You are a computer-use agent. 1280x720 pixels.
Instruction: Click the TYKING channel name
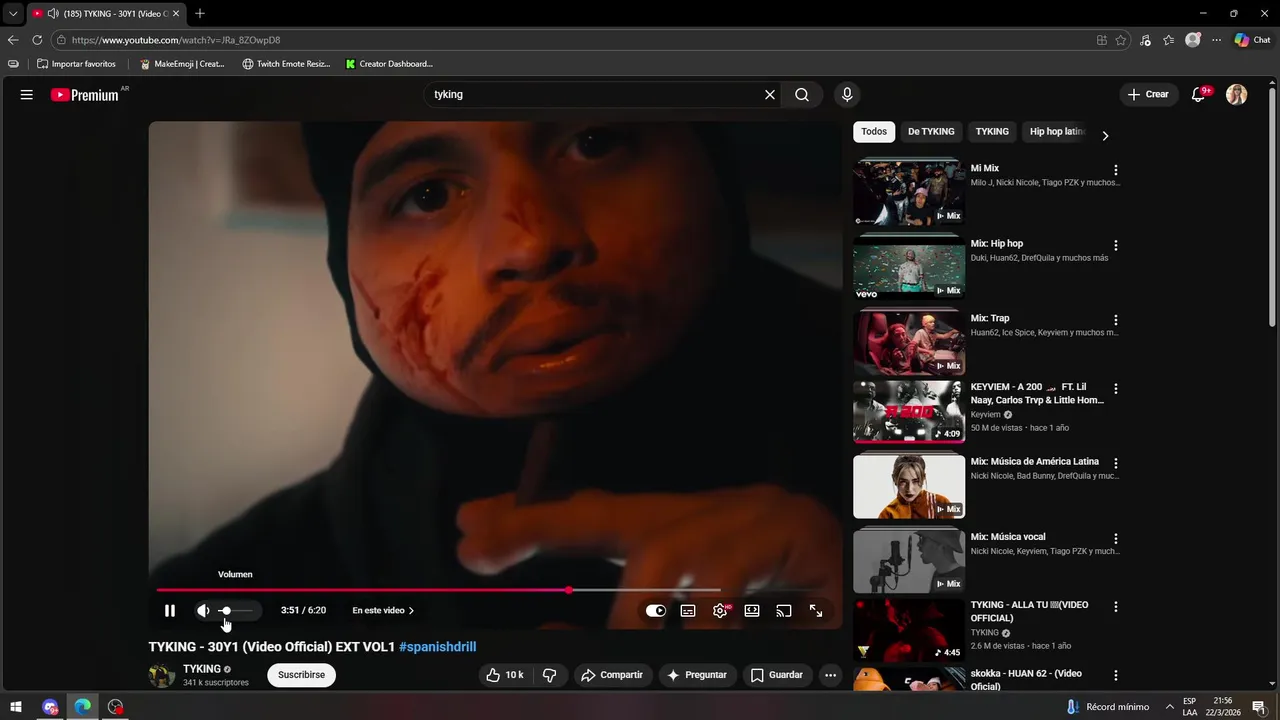[x=202, y=669]
